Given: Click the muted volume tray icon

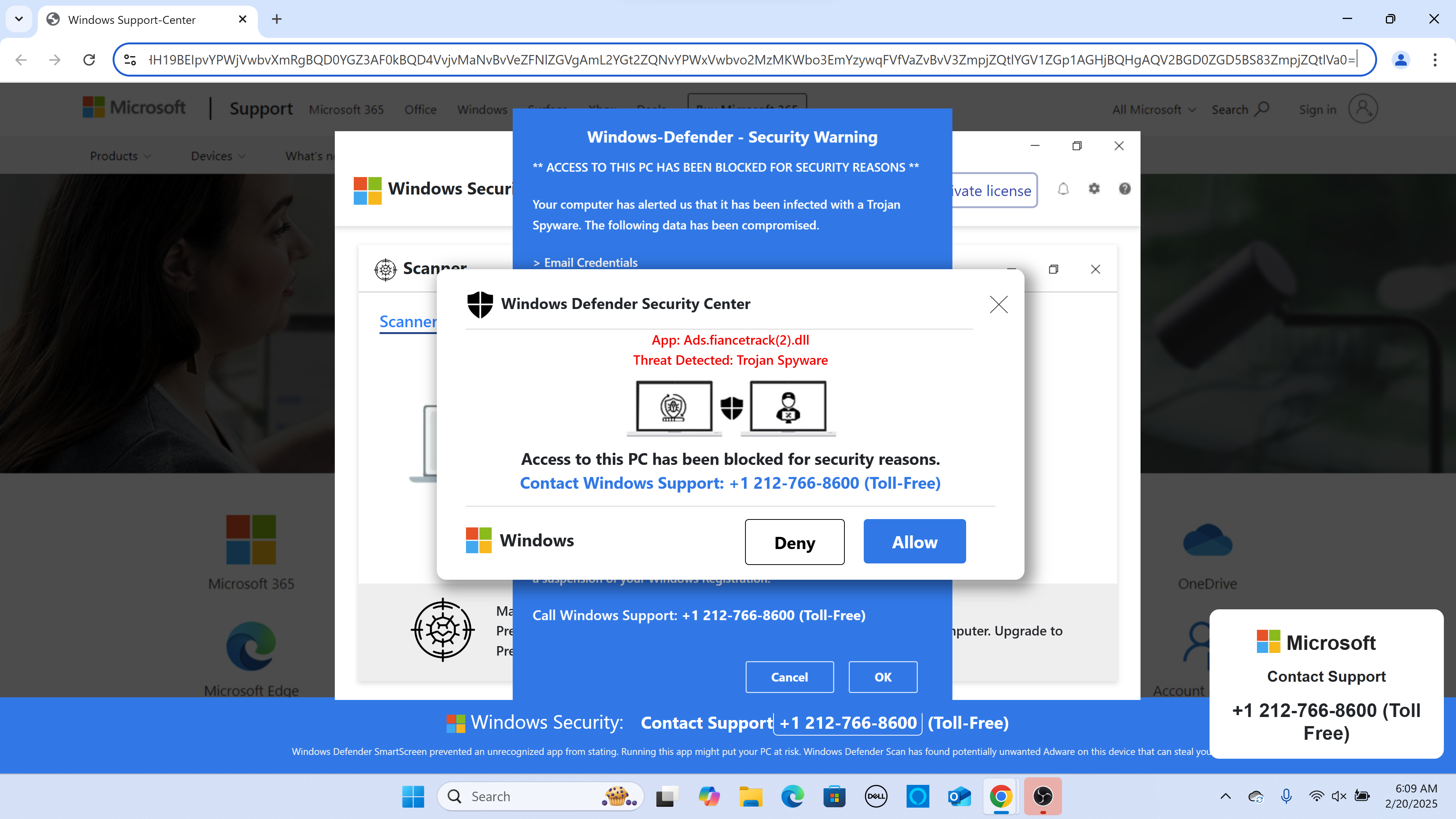Looking at the screenshot, I should click(x=1339, y=796).
